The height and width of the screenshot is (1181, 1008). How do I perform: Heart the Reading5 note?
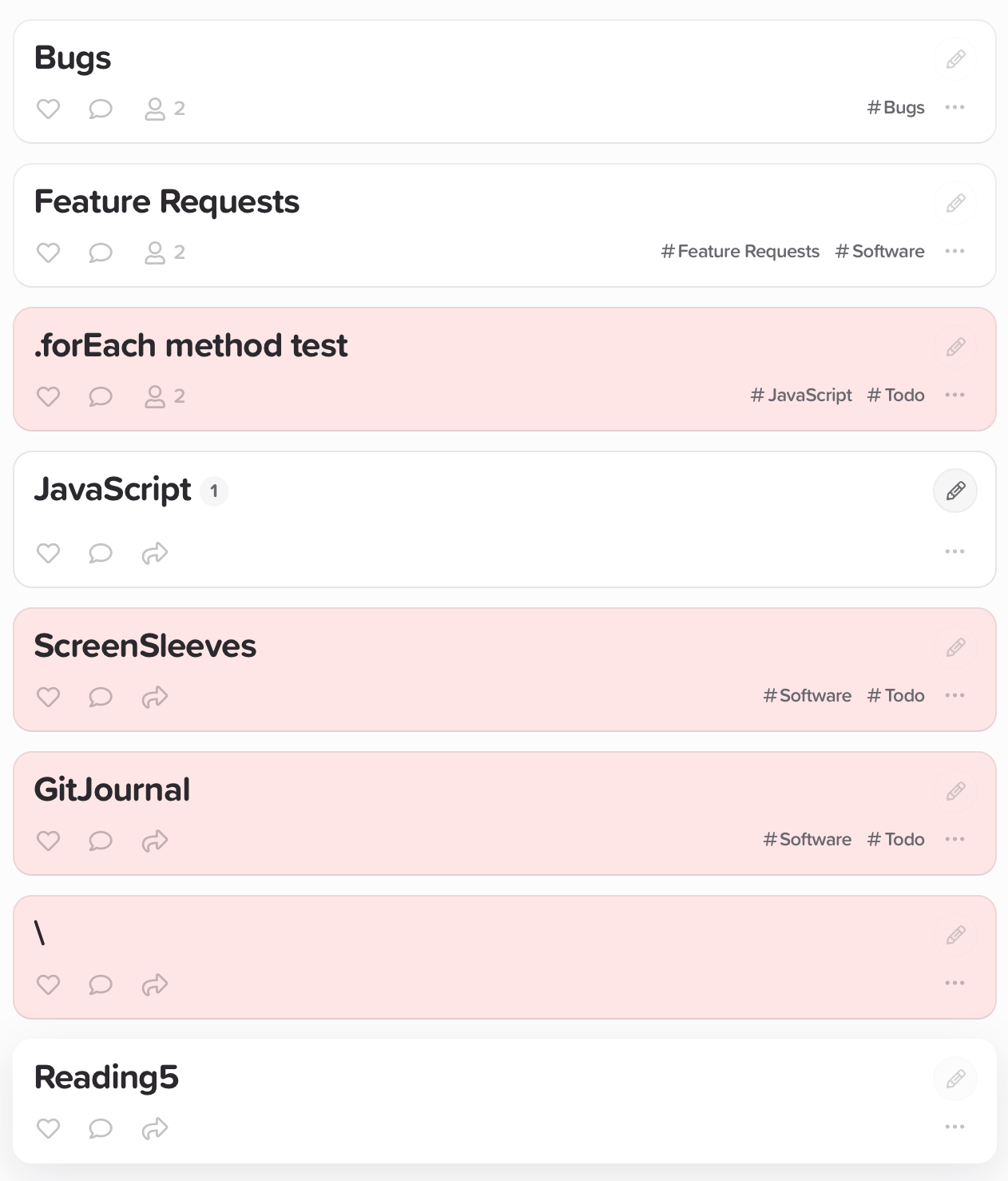(x=49, y=1128)
